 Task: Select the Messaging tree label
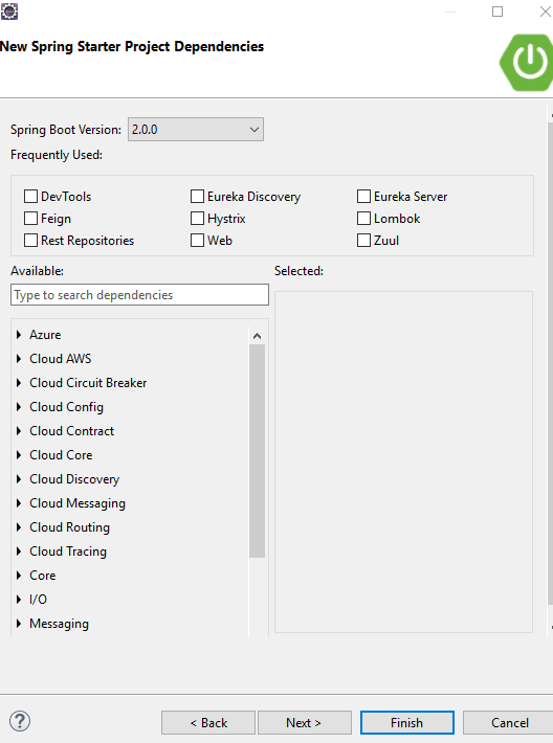click(59, 624)
